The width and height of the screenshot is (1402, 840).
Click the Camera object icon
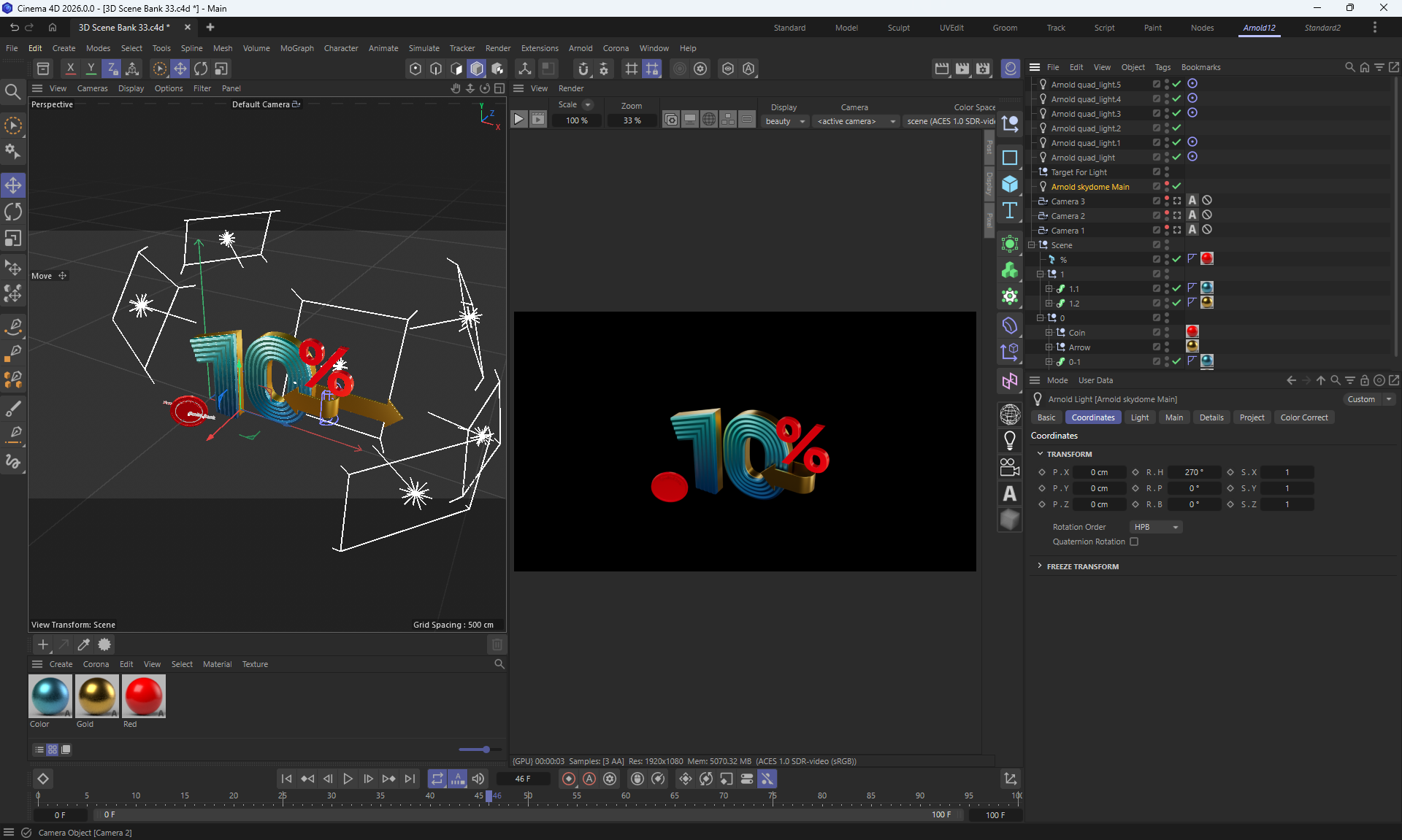1010,467
